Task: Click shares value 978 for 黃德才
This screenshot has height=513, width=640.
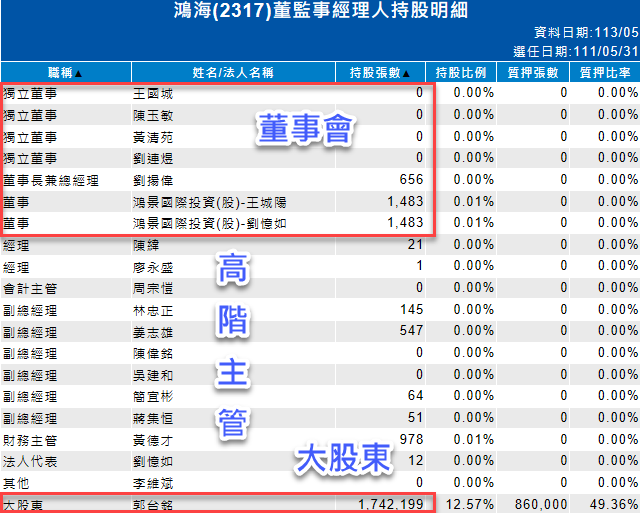Action: [411, 439]
